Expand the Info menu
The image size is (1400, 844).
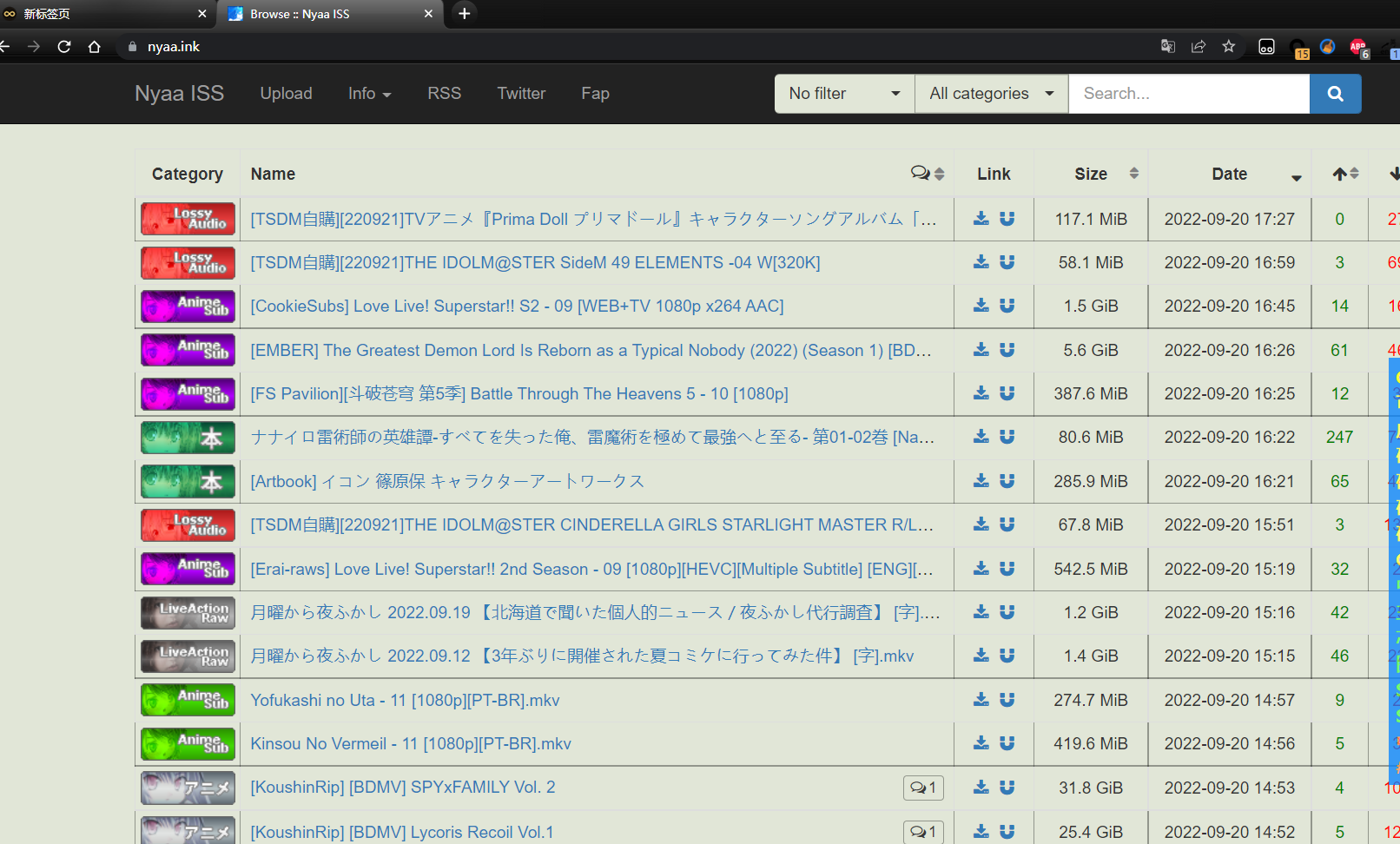[370, 94]
